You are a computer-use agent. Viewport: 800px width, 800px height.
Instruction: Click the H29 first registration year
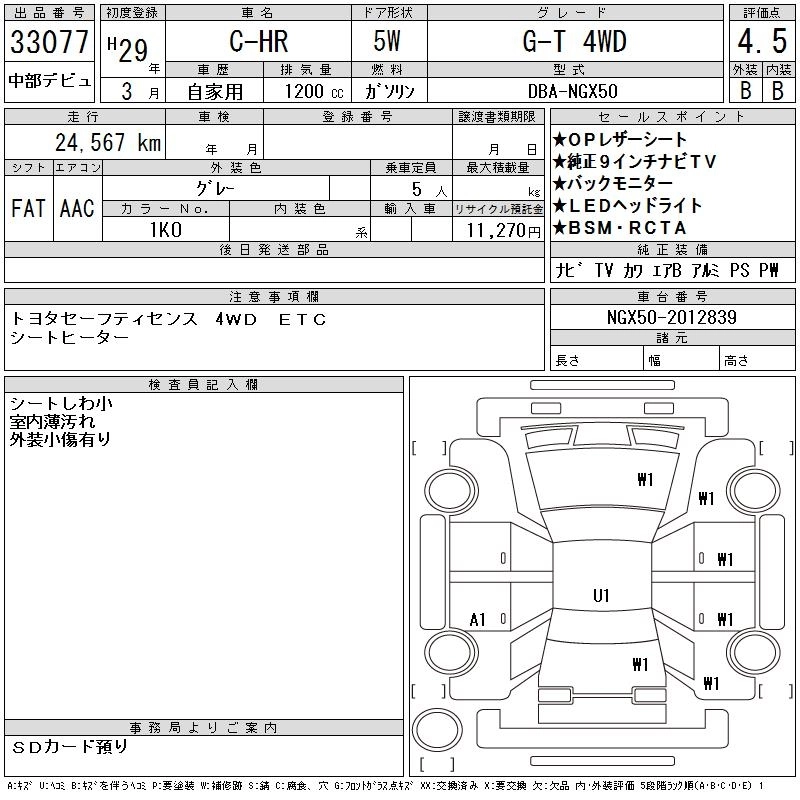[128, 49]
